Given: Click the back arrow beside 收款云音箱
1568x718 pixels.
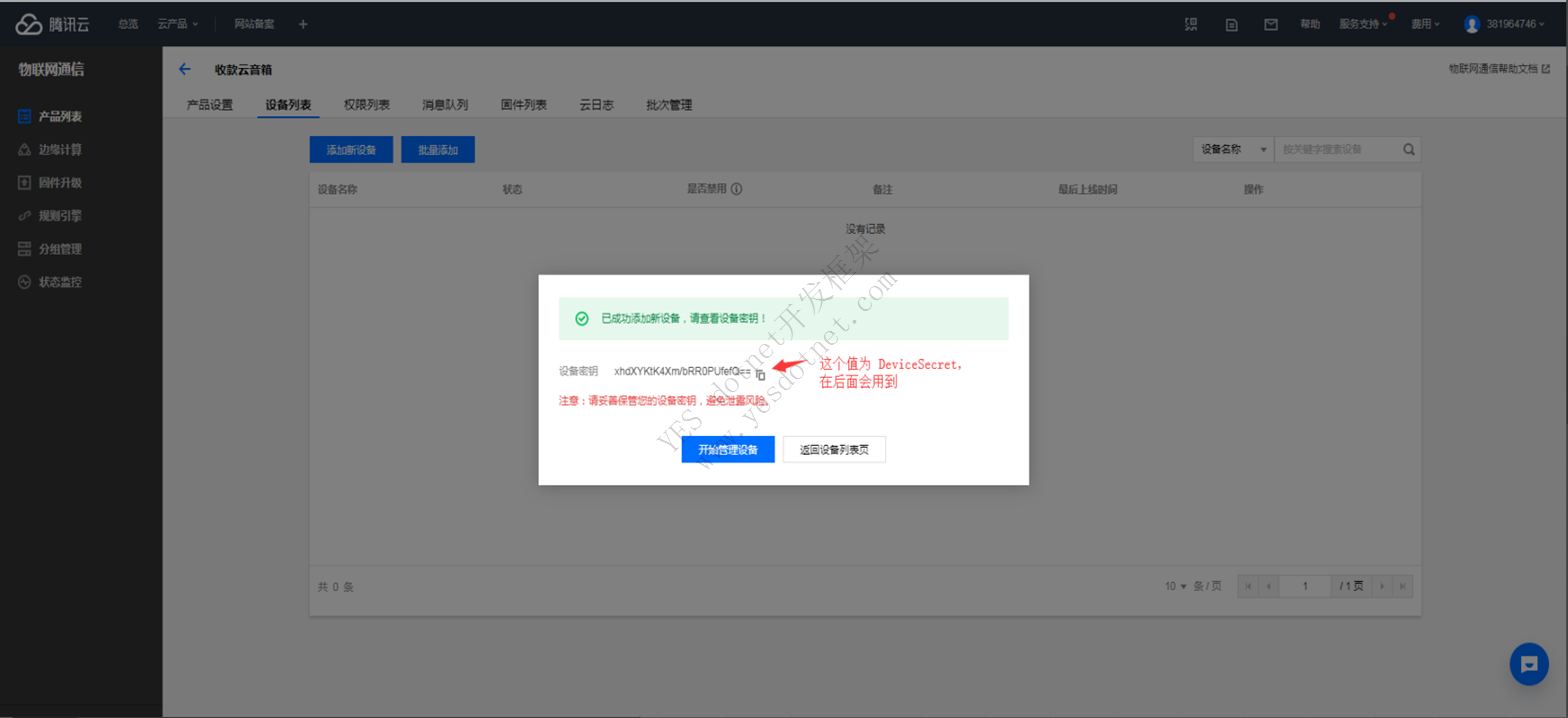Looking at the screenshot, I should tap(184, 69).
